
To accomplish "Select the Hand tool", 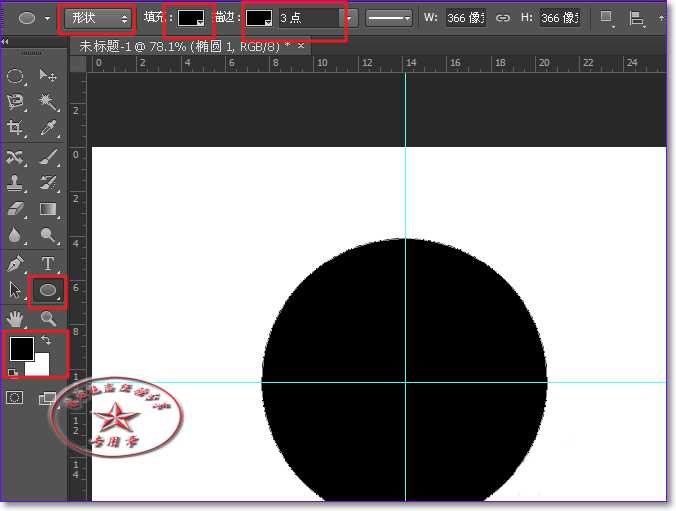I will click(x=16, y=318).
